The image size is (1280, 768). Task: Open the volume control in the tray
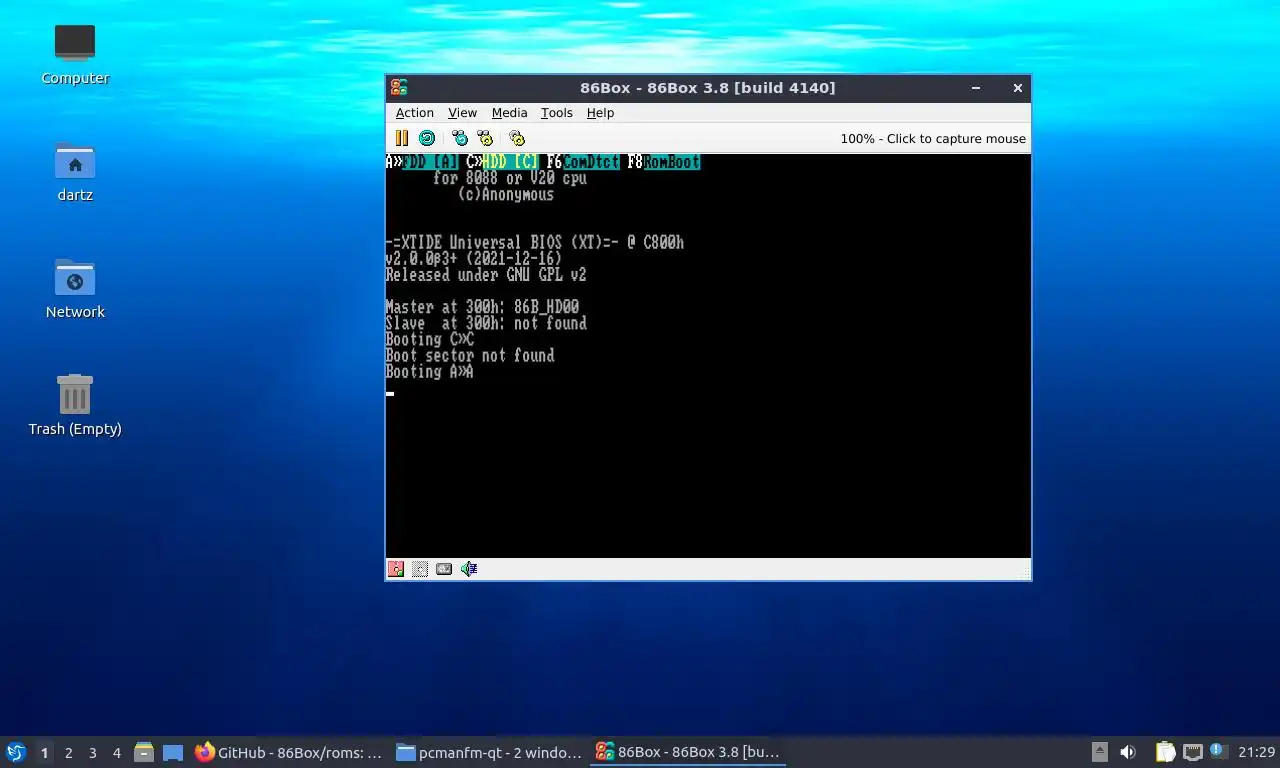coord(1128,752)
